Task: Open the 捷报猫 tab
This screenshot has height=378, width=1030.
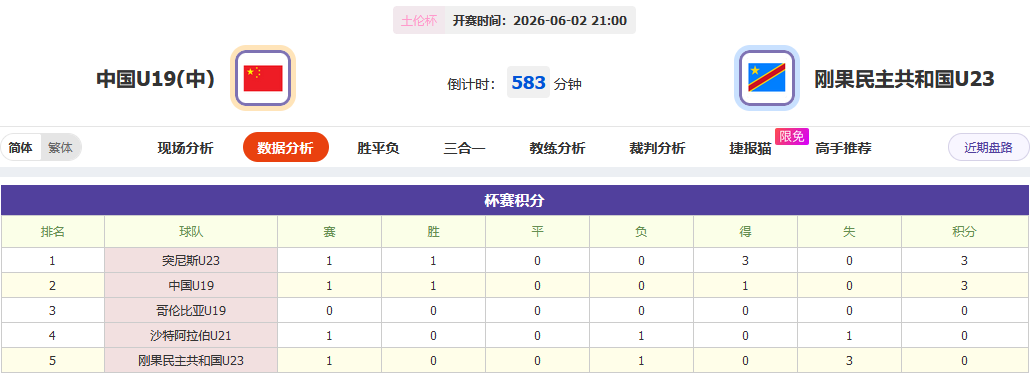Action: coord(750,148)
